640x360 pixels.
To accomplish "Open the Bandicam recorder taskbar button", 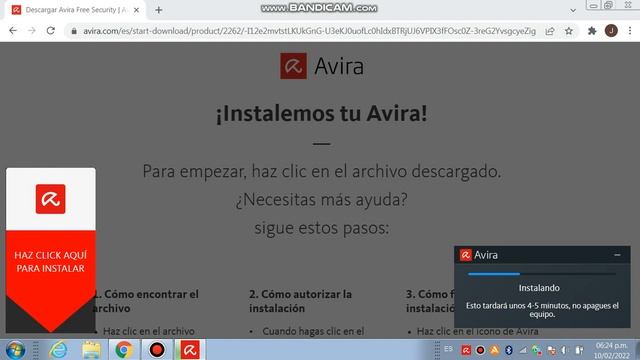I will click(157, 350).
